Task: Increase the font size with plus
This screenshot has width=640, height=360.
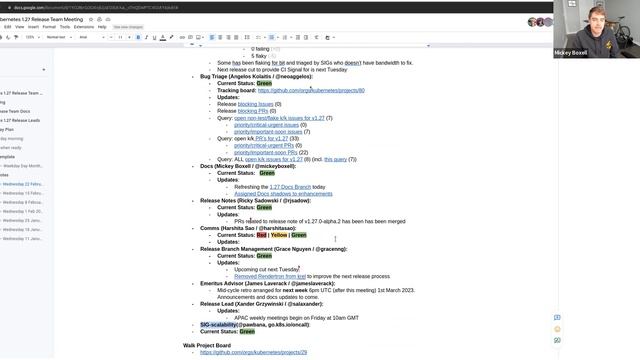Action: (x=129, y=37)
